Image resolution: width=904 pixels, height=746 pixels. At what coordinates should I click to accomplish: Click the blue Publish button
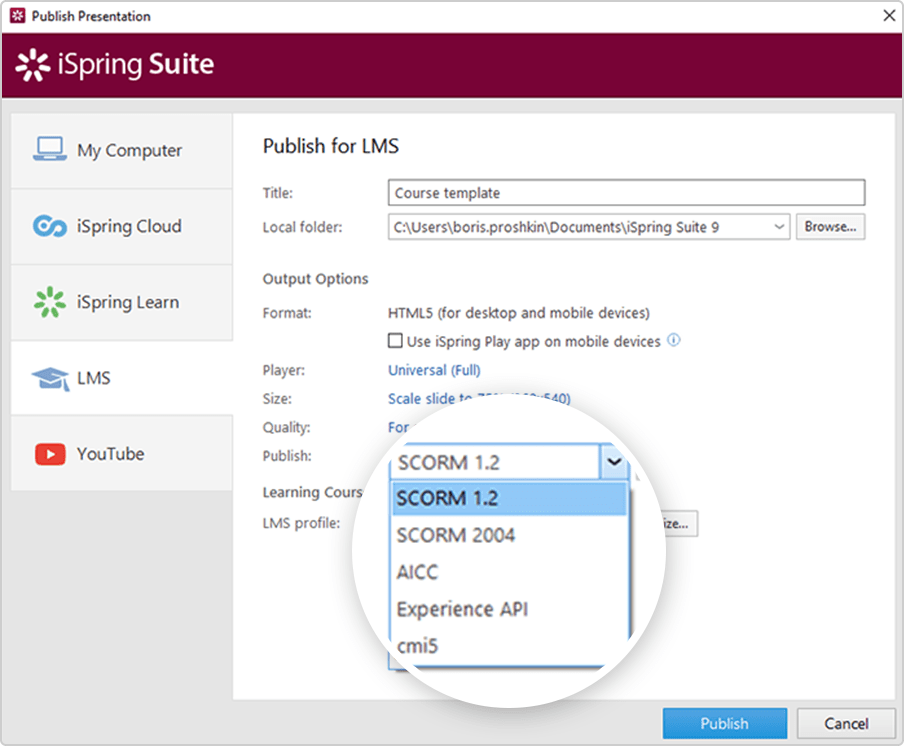click(724, 723)
